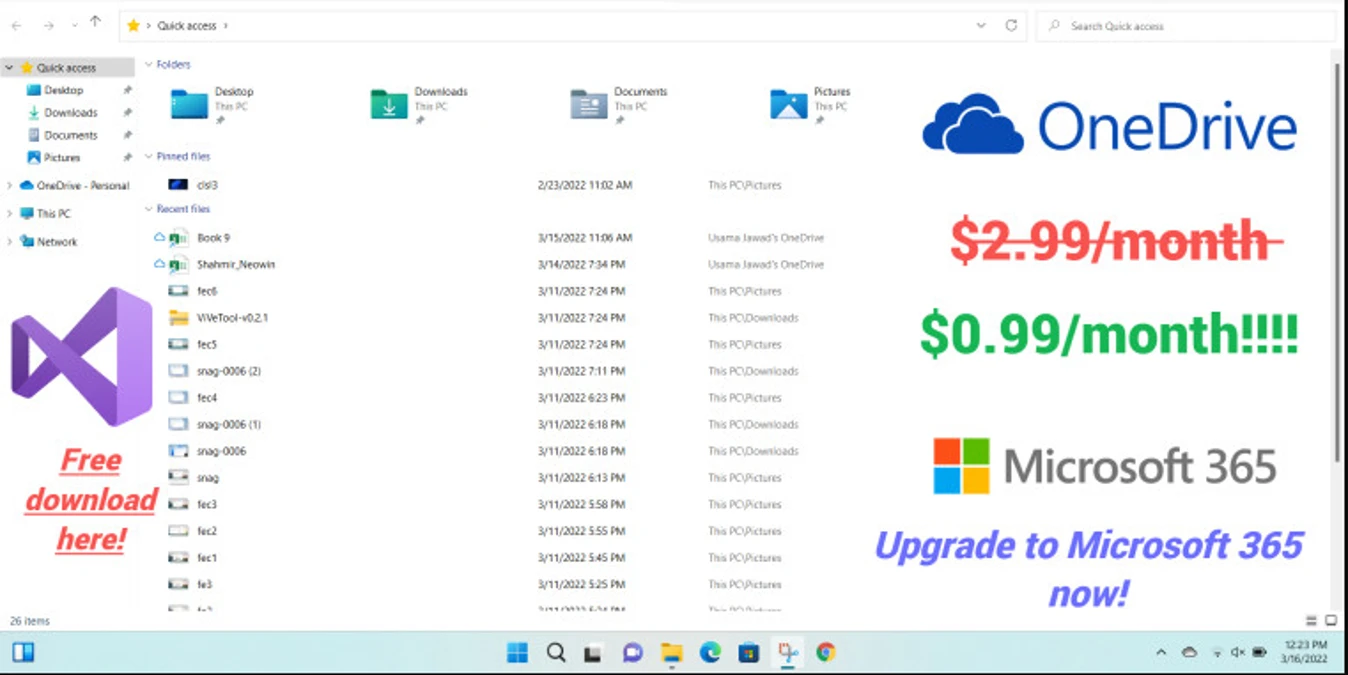Open Microsoft Edge from the taskbar
This screenshot has height=675, width=1348.
point(710,653)
